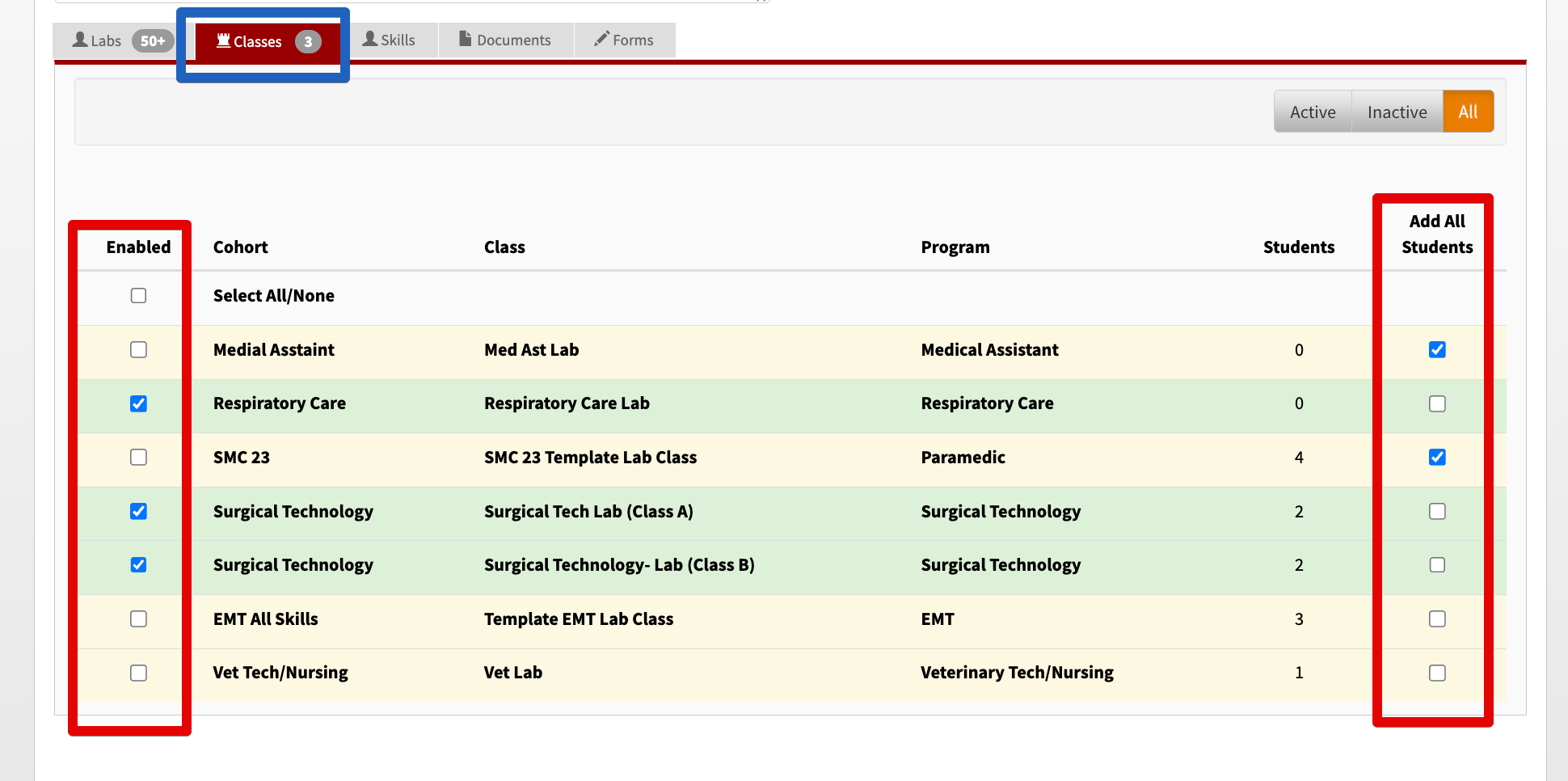Toggle the Select All/None checkbox
This screenshot has height=781, width=1568.
click(138, 295)
